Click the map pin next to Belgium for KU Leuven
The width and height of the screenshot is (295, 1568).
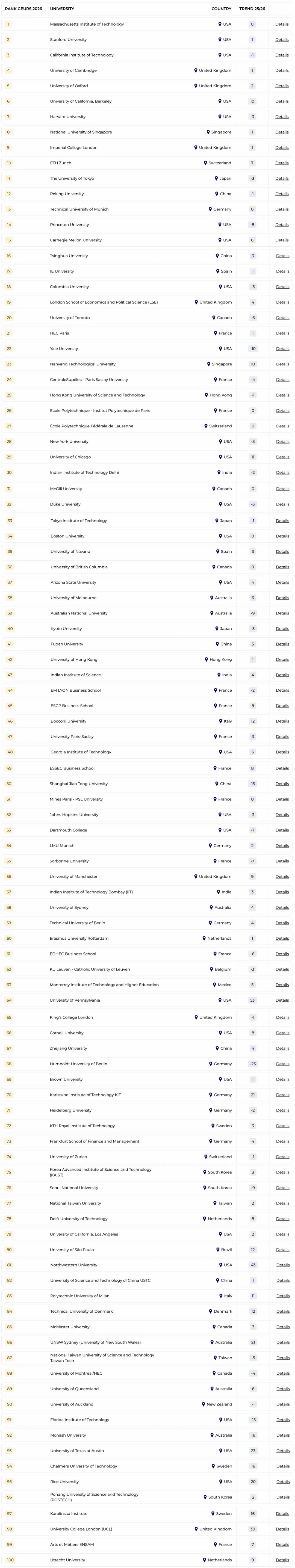(x=212, y=969)
